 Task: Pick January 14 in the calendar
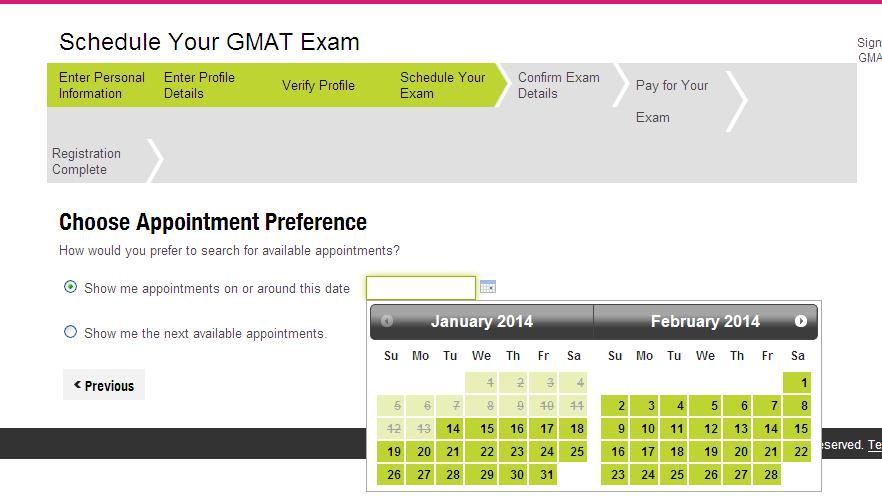tap(452, 429)
